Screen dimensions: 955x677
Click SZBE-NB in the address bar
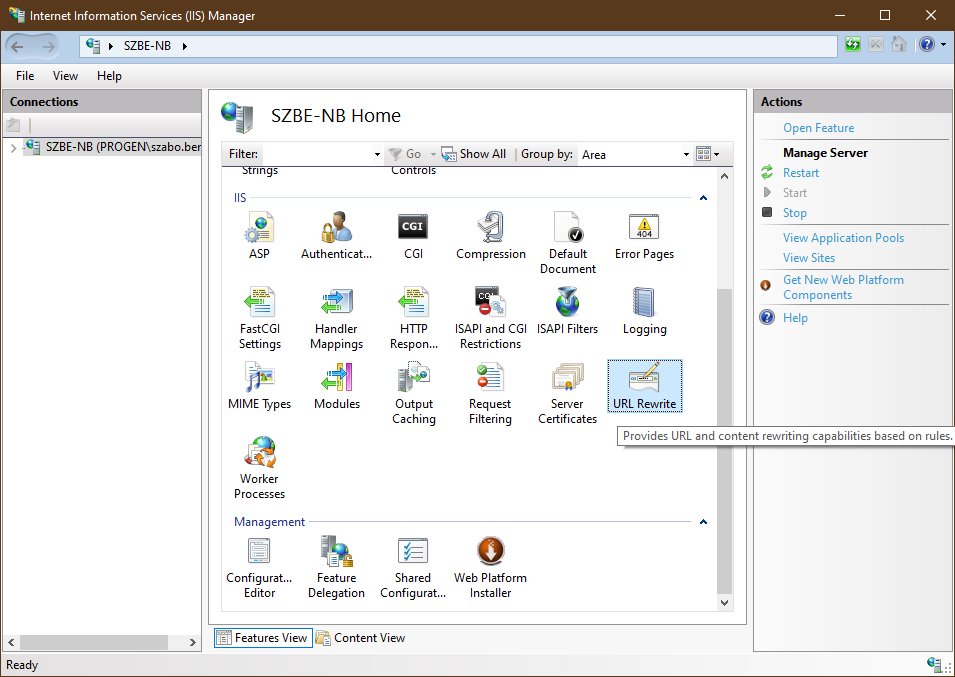pos(147,46)
